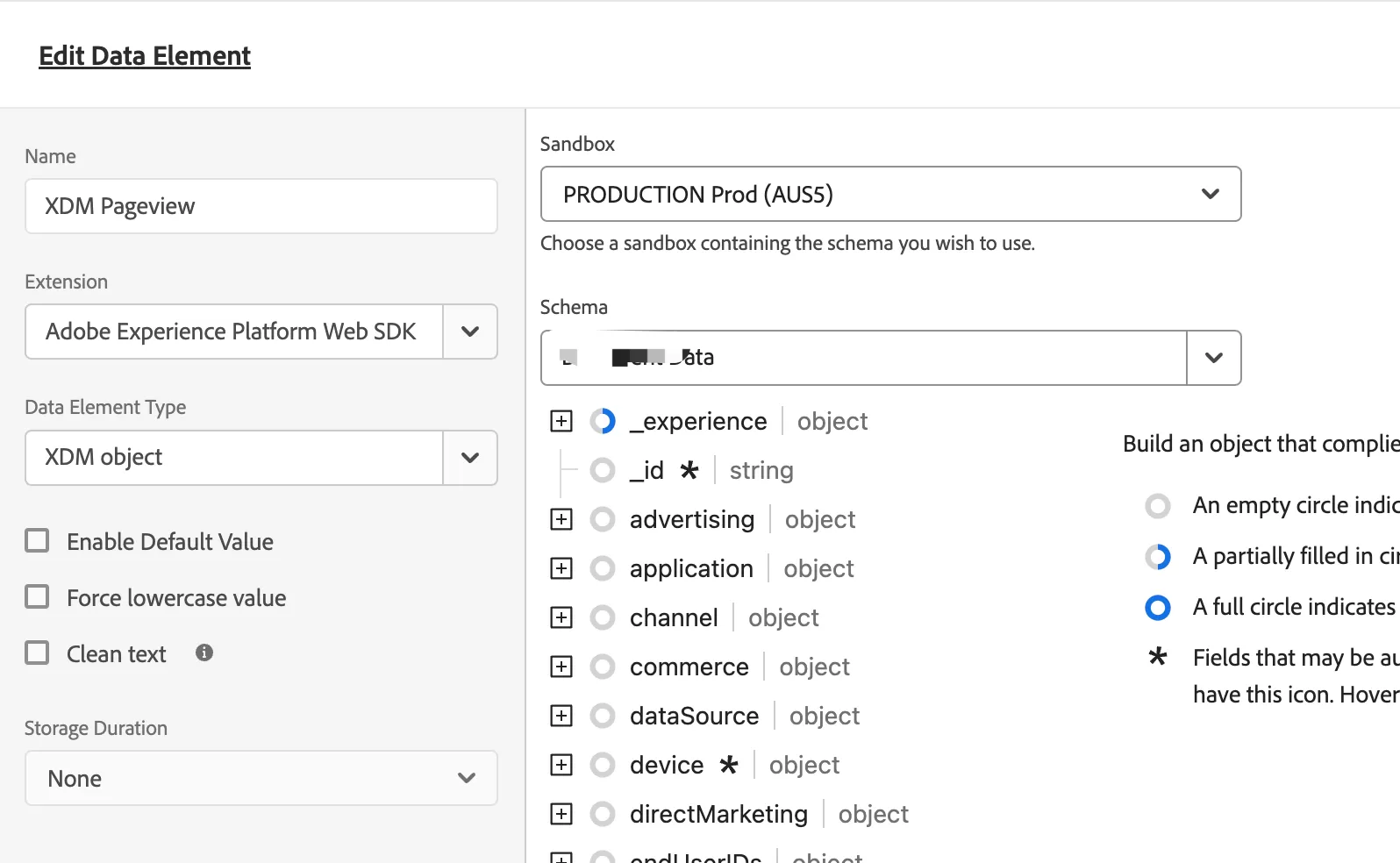
Task: Select the _id empty circle
Action: coord(603,470)
